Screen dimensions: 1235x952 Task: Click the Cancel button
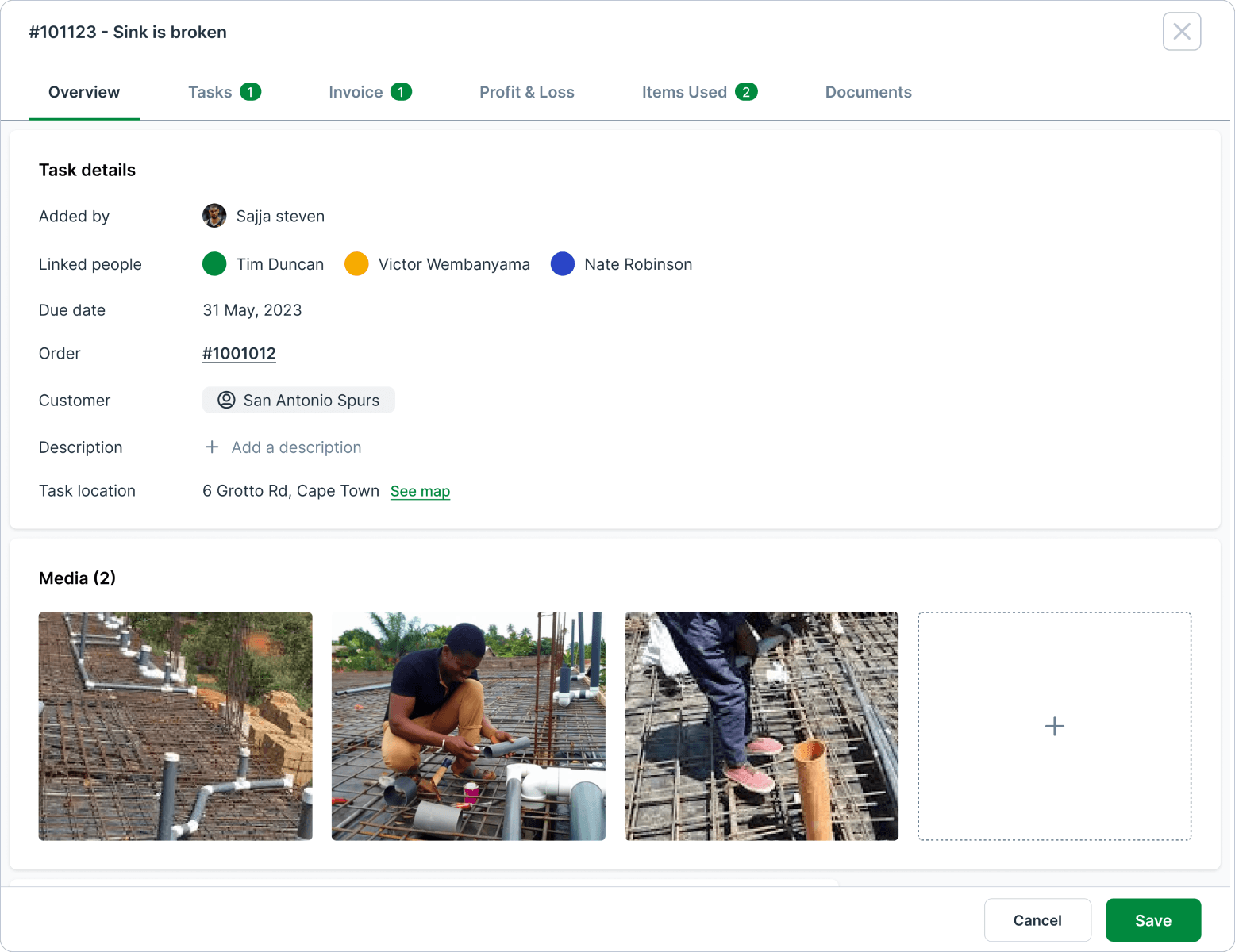tap(1037, 919)
